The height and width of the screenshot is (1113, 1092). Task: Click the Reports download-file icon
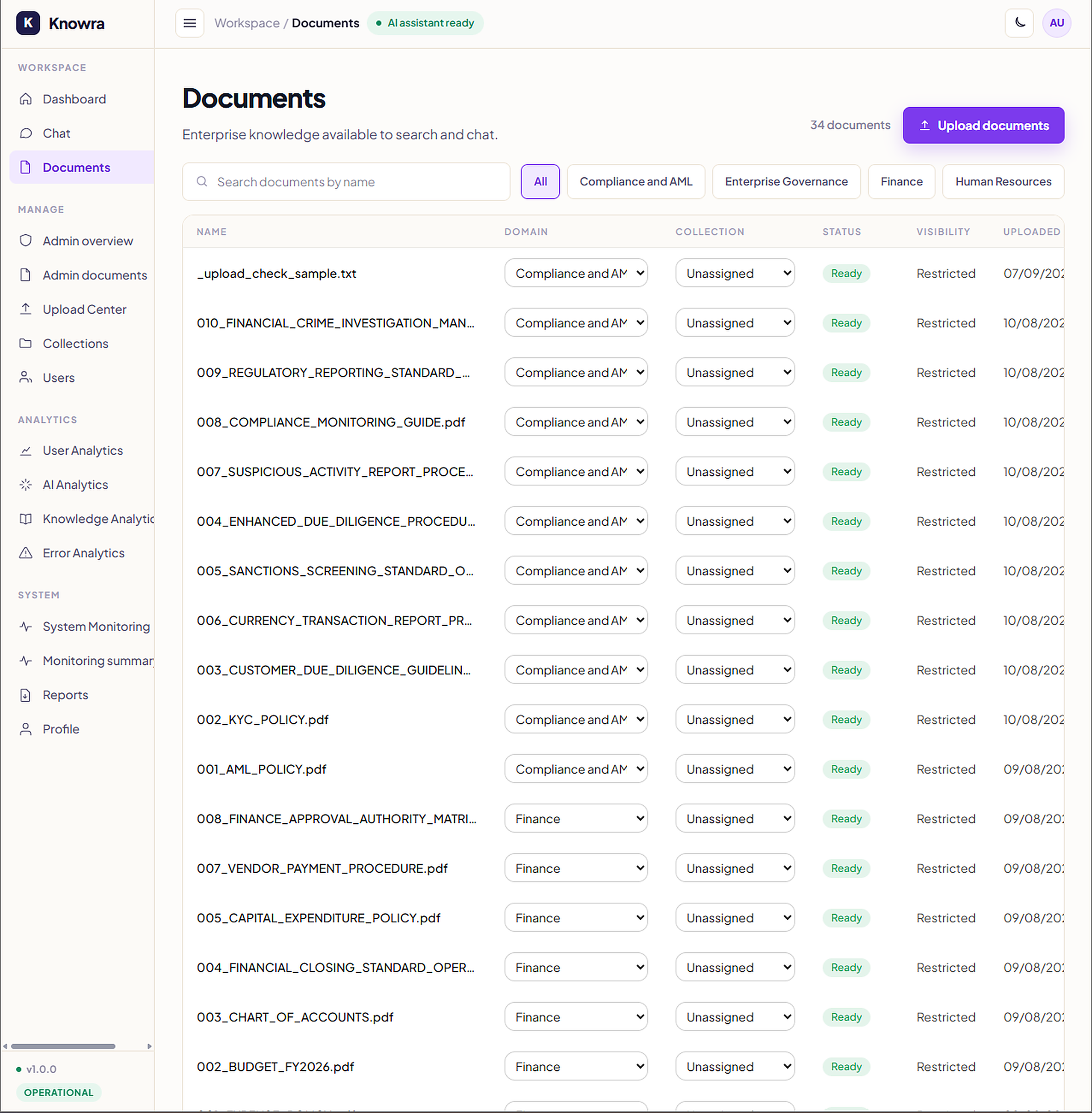tap(26, 695)
